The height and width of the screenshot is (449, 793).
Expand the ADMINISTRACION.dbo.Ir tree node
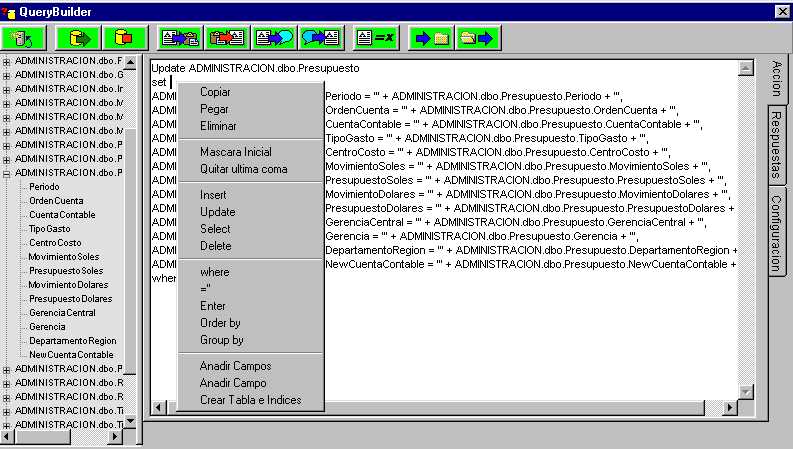click(8, 88)
